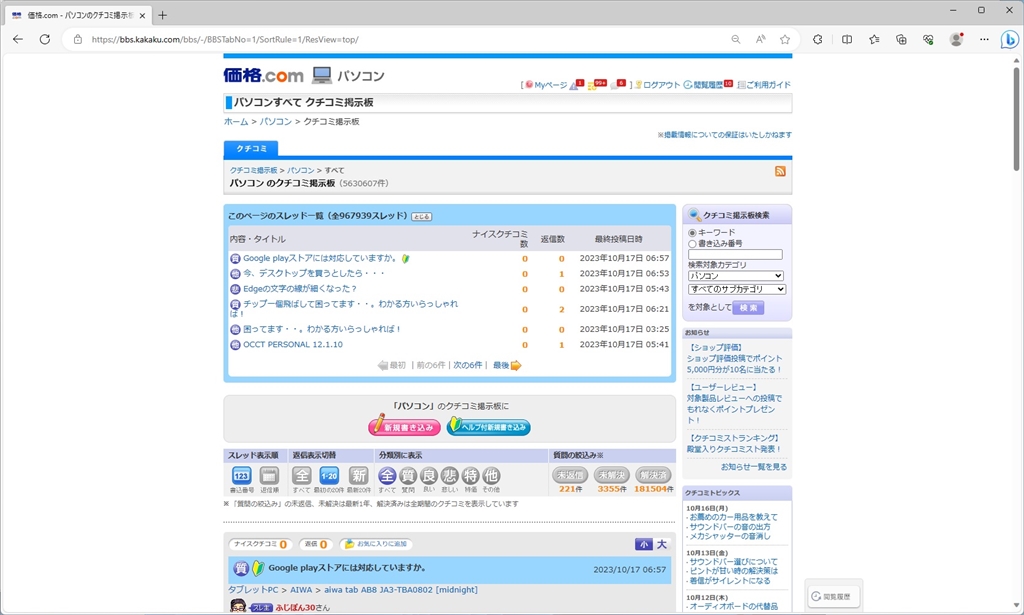
Task: Sort threads by reply order (calendar icon)
Action: tap(269, 476)
